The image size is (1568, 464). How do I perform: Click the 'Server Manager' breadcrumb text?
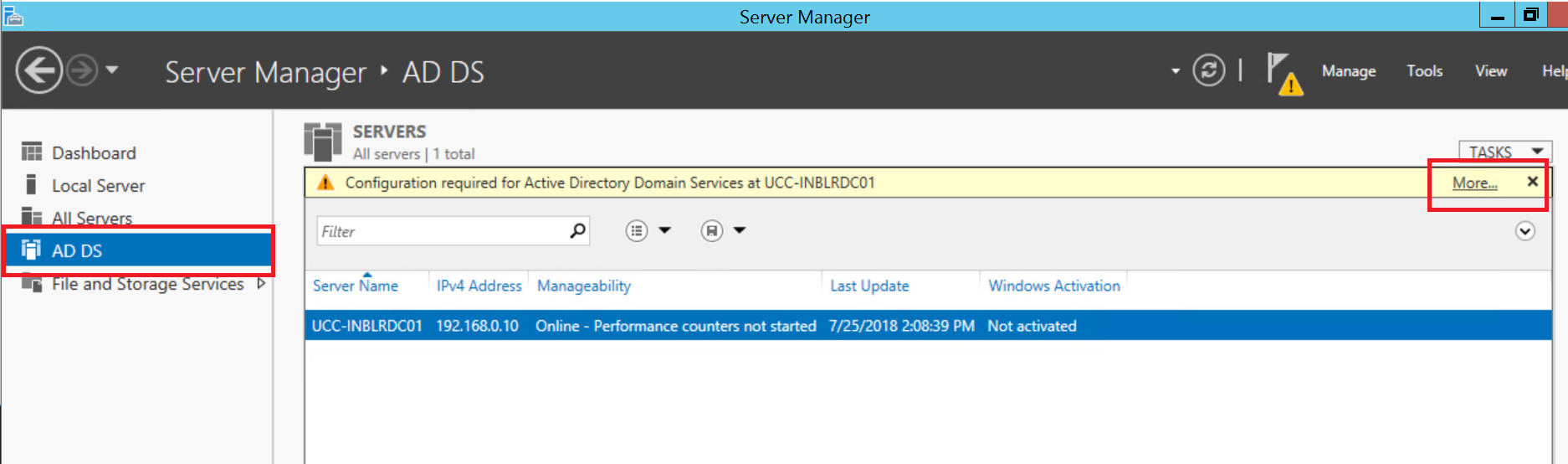pos(265,72)
